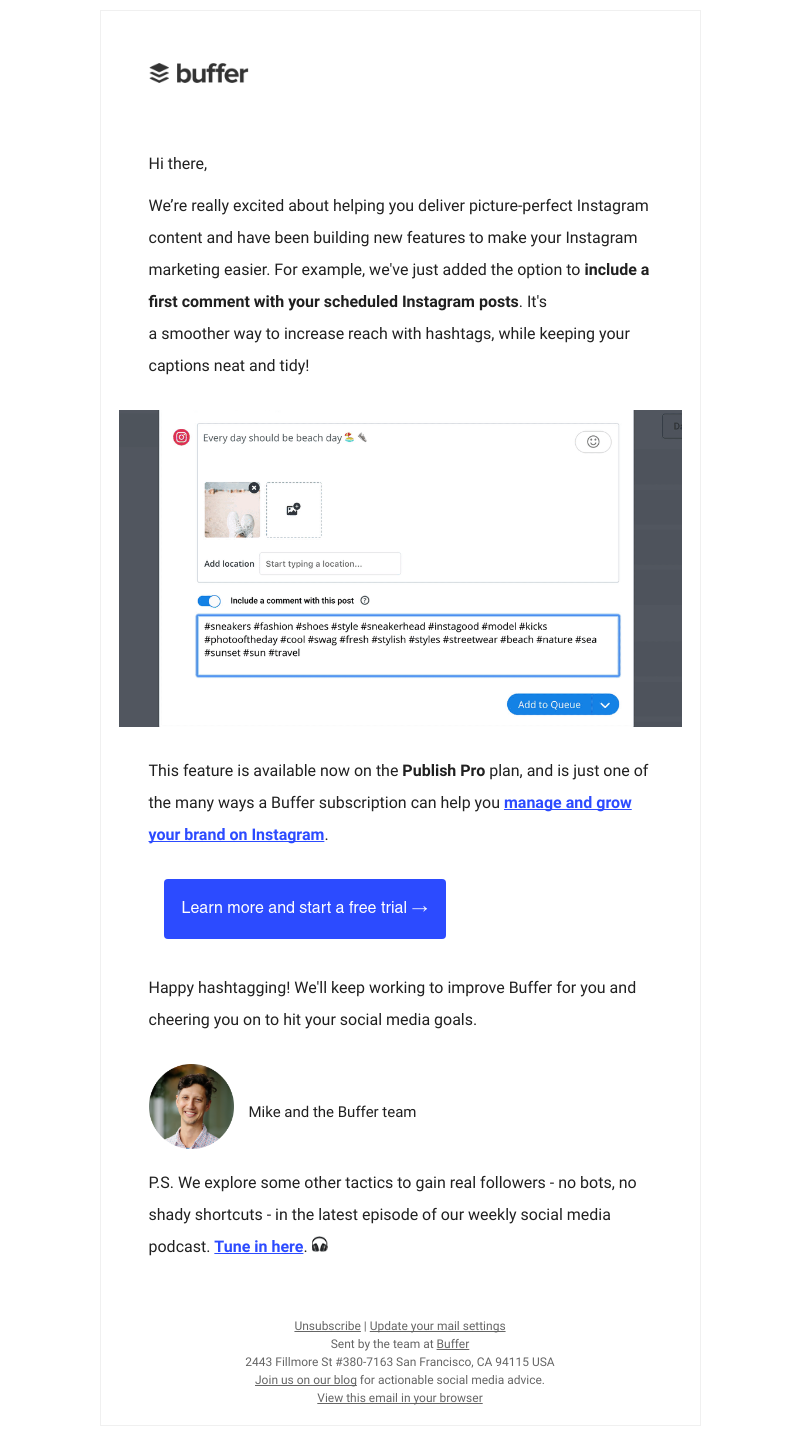Open the attached beach photo thumbnail
The width and height of the screenshot is (800, 1455).
[x=230, y=512]
